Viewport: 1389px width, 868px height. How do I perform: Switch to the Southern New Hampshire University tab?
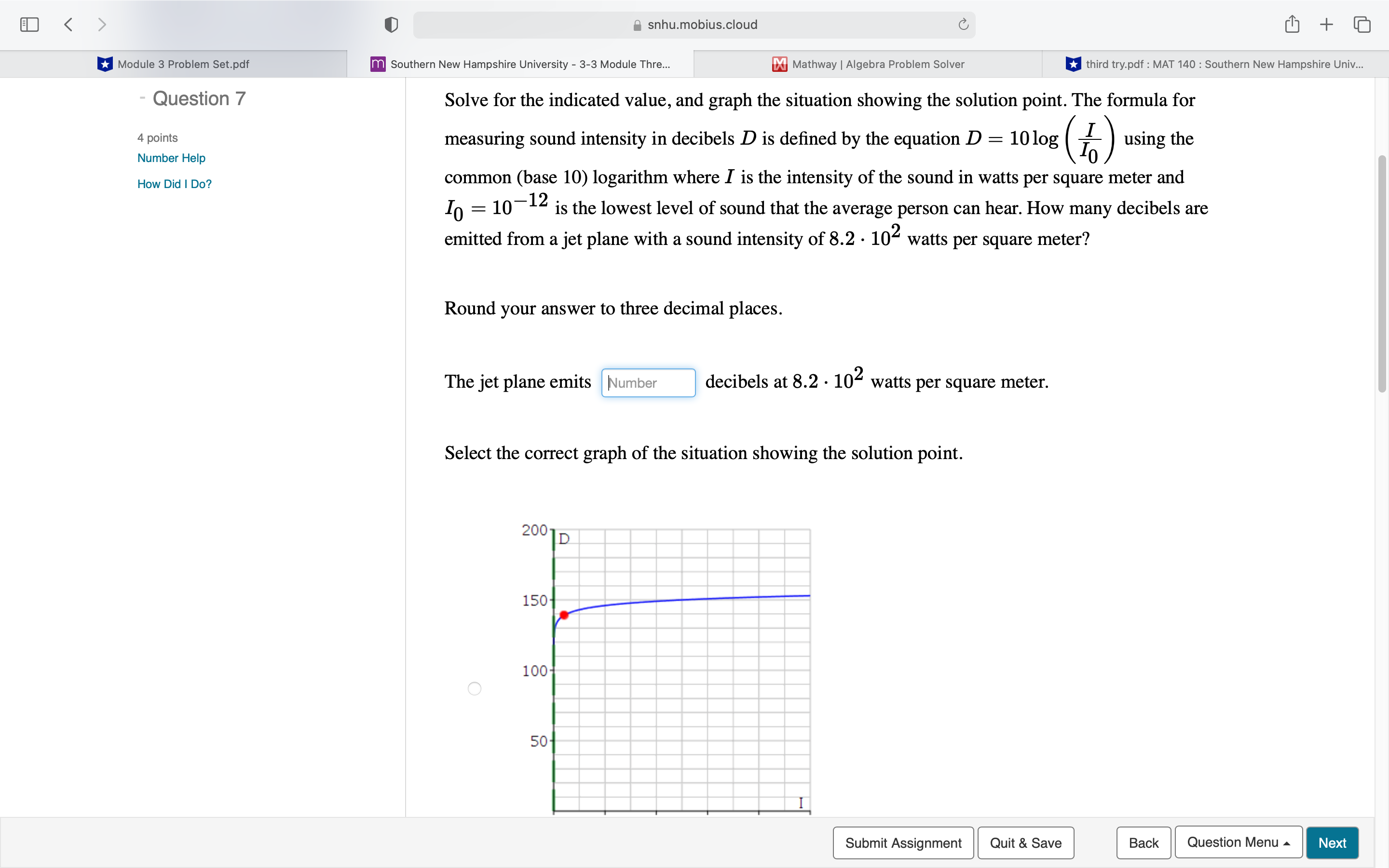pyautogui.click(x=519, y=64)
